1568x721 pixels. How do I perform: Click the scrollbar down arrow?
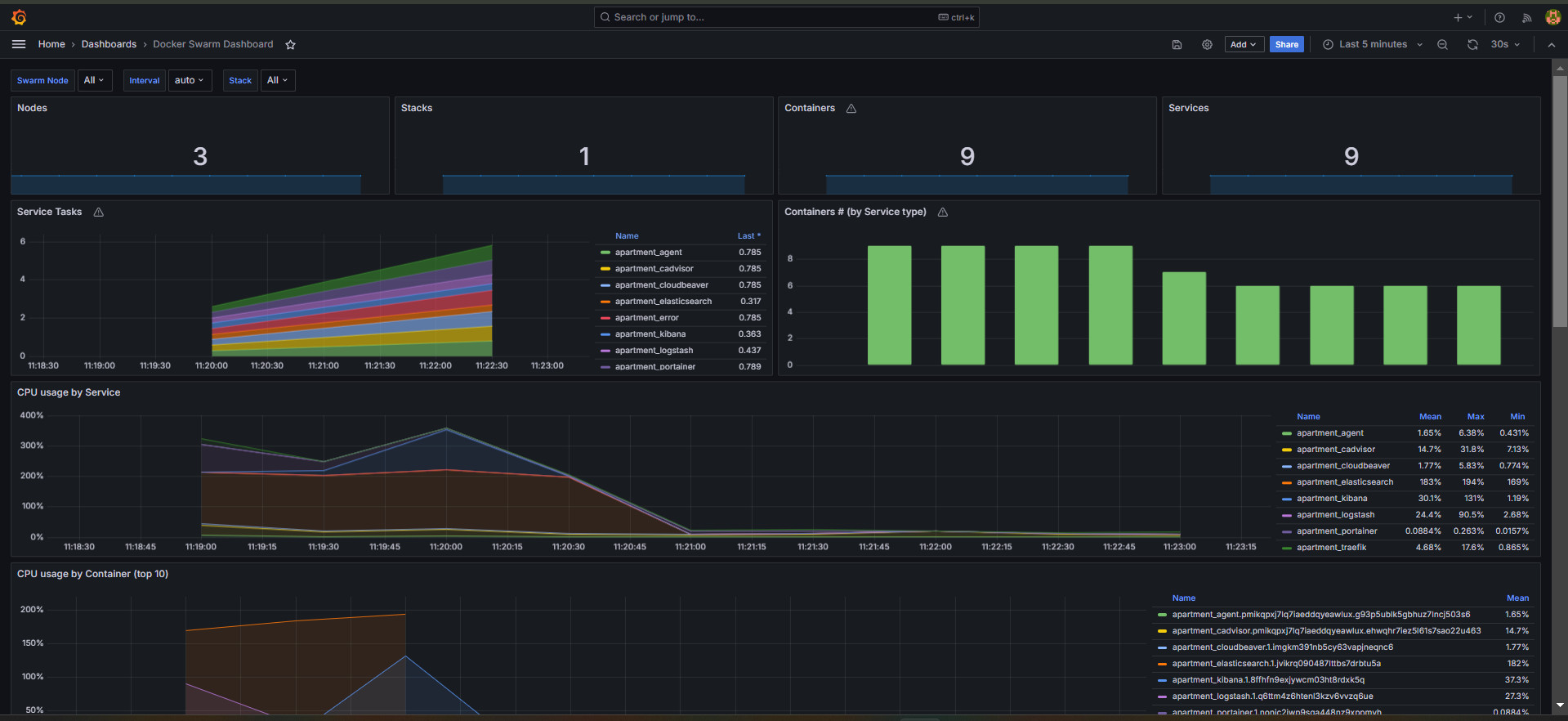[1560, 705]
